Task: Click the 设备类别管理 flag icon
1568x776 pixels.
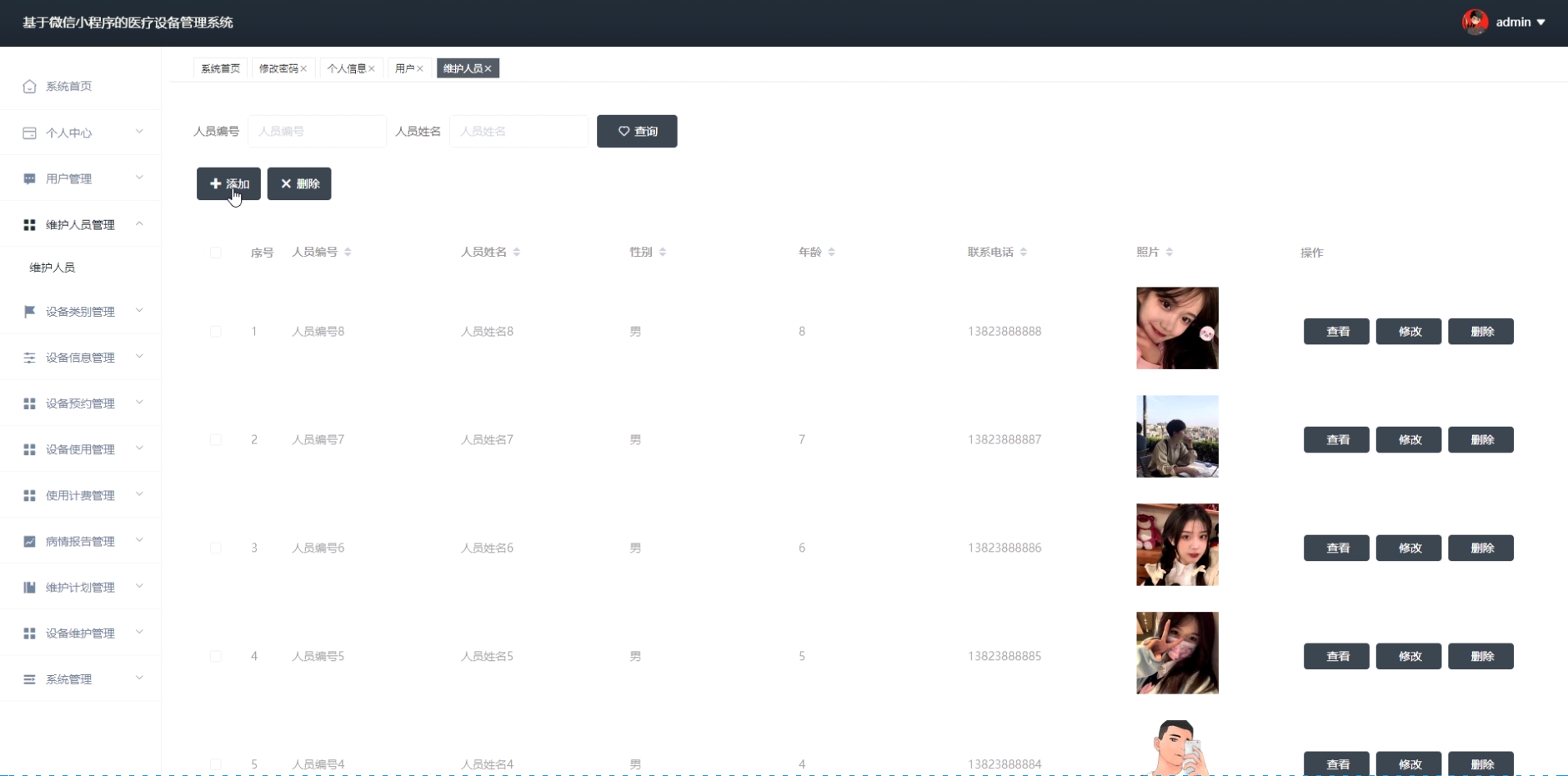Action: (x=30, y=312)
